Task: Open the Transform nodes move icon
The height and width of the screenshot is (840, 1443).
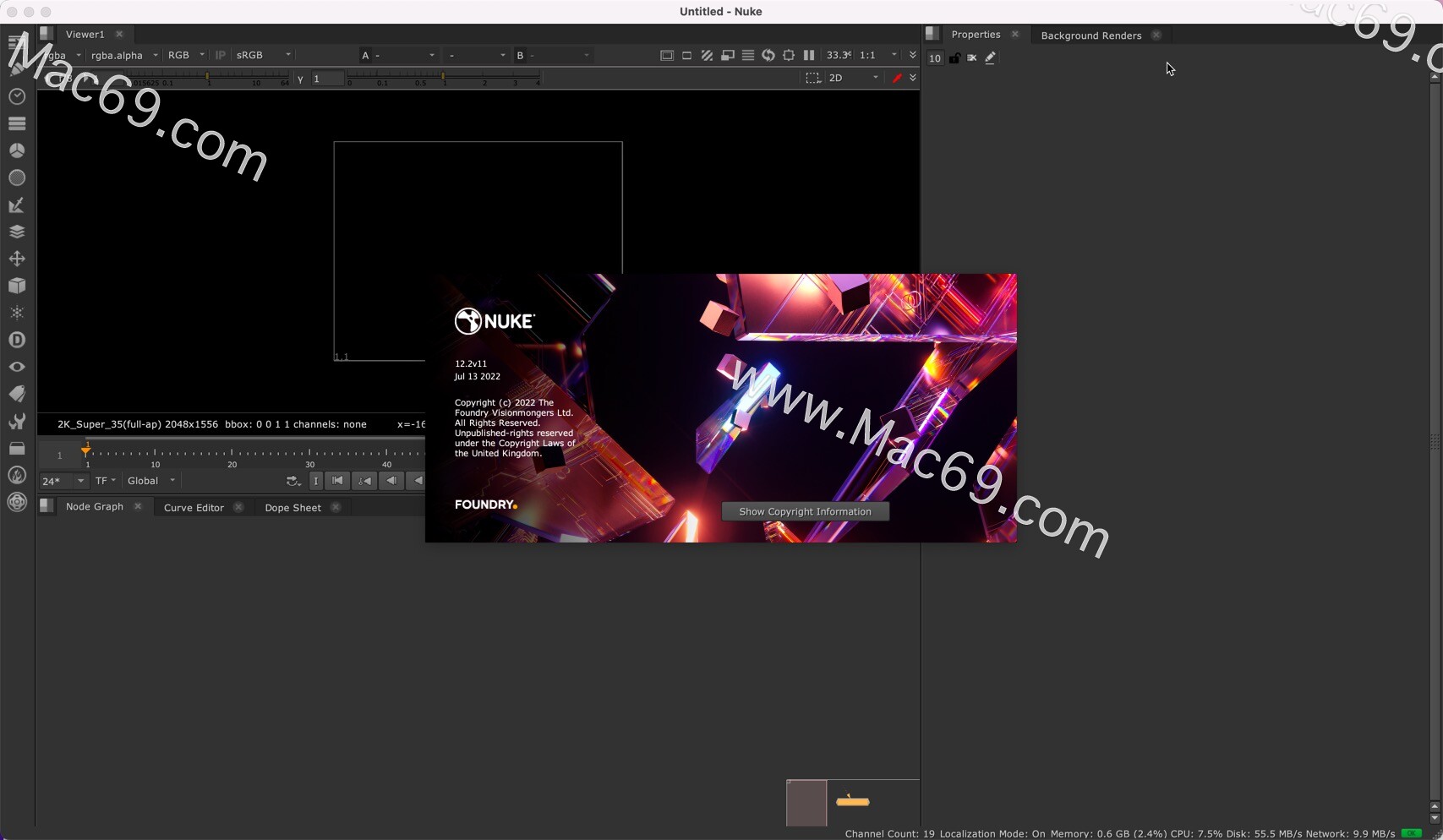Action: (17, 259)
